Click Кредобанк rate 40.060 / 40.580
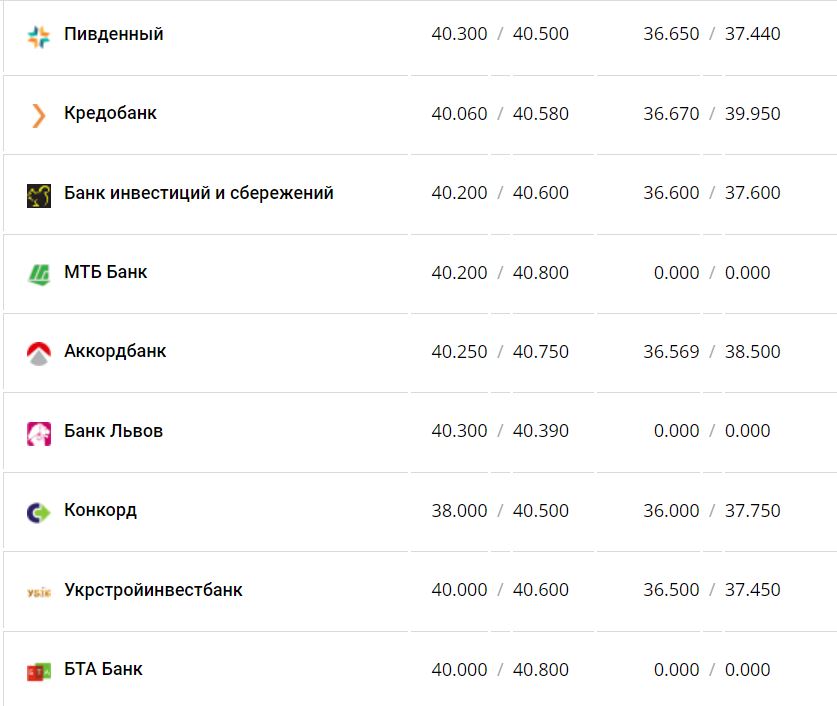This screenshot has height=706, width=837. click(500, 114)
